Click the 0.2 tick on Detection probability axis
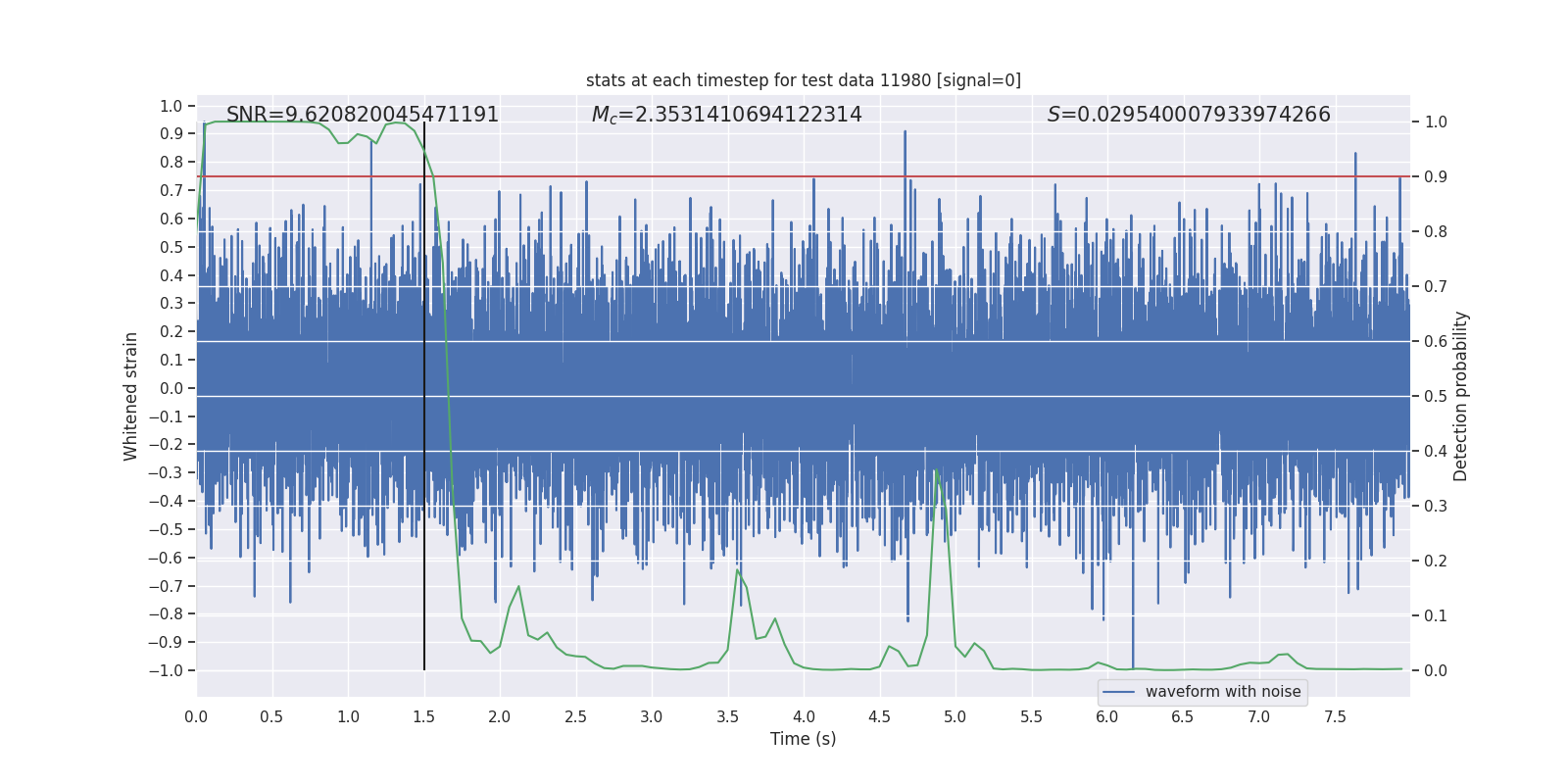Screen dimensions: 1568x784 (1436, 561)
